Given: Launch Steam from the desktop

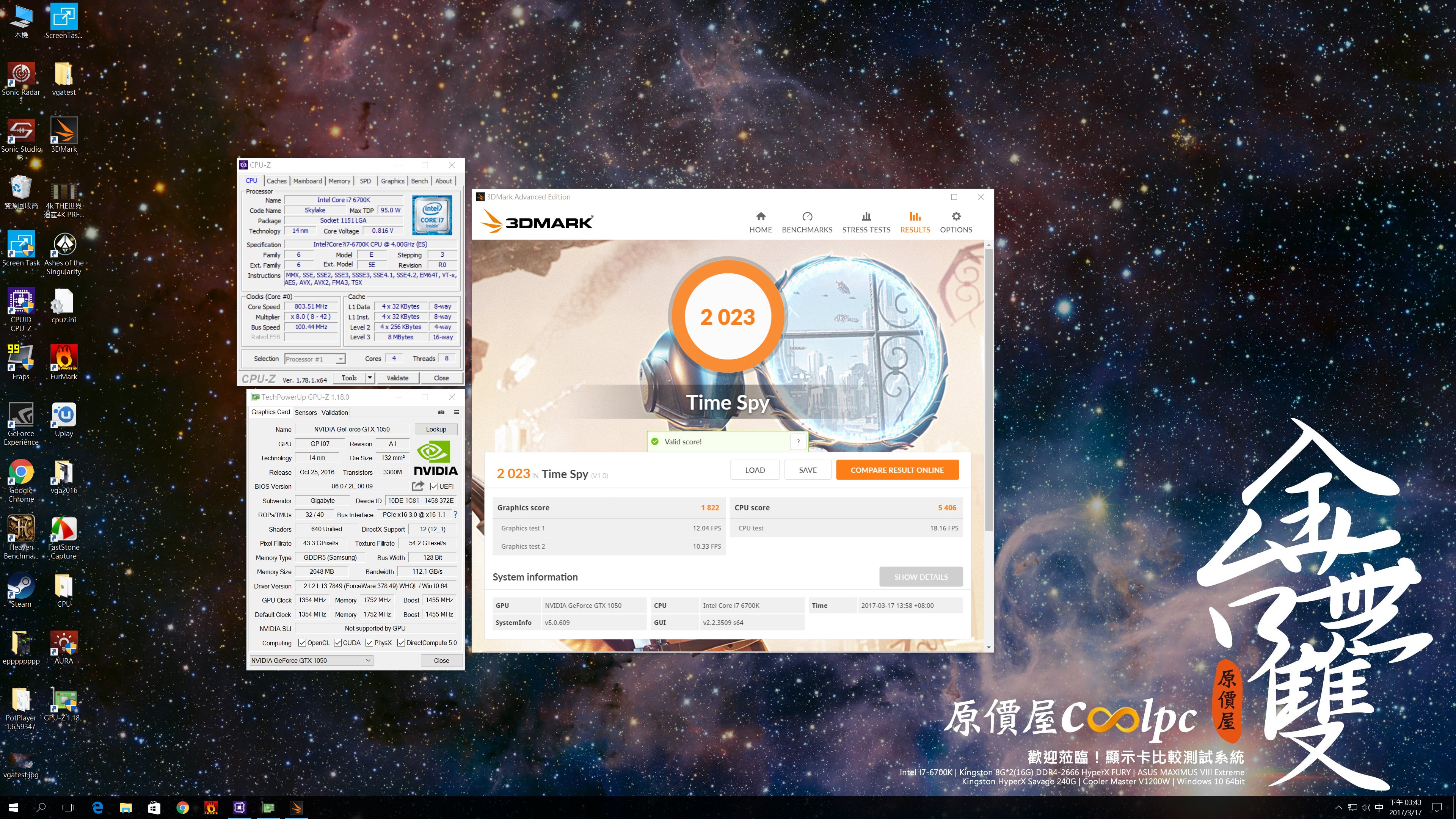Looking at the screenshot, I should point(21,591).
